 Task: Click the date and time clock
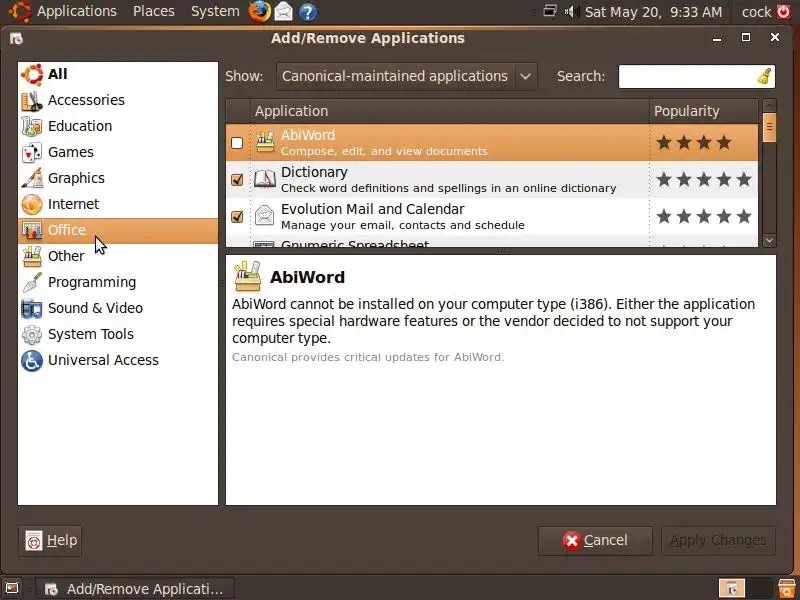coord(653,12)
